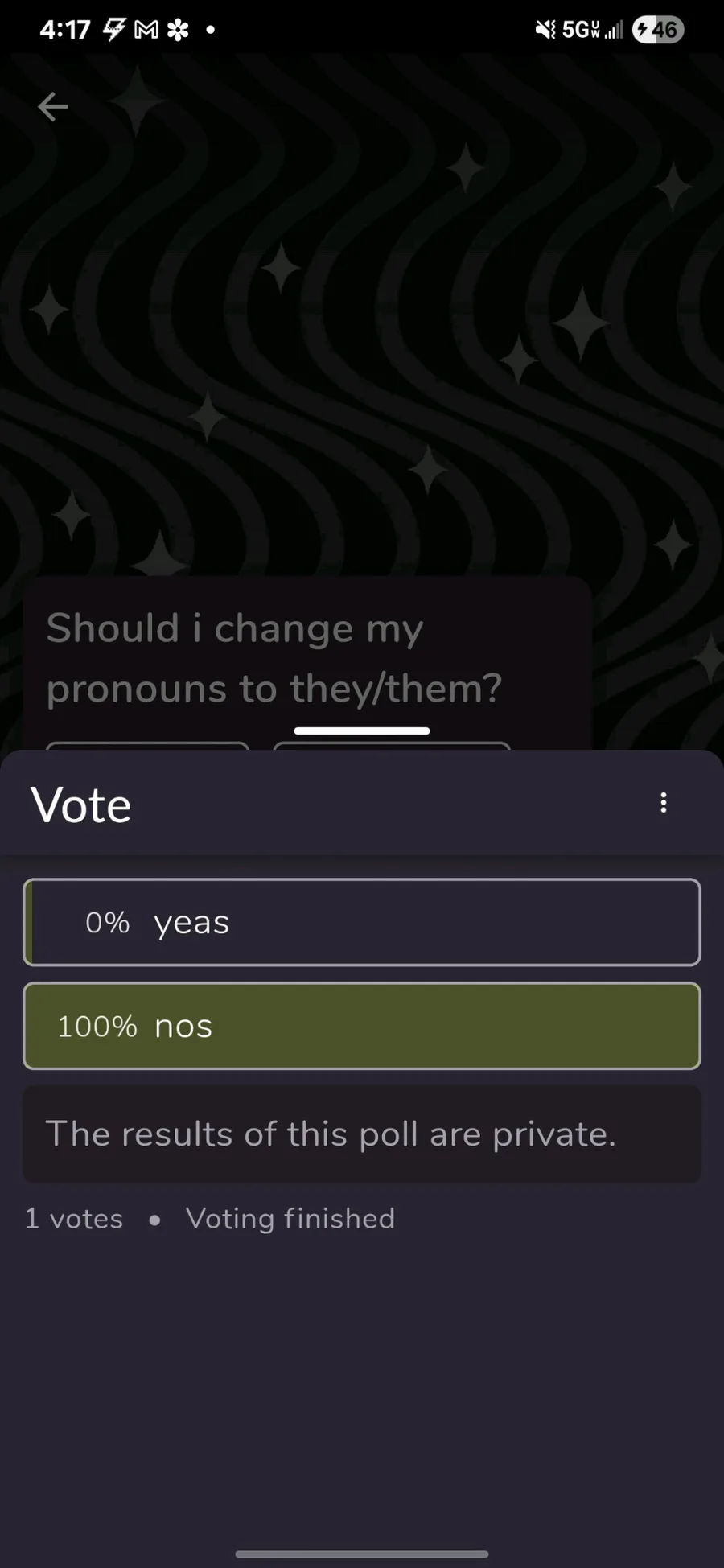724x1568 pixels.
Task: Tap the pinwheel notification icon
Action: click(178, 31)
